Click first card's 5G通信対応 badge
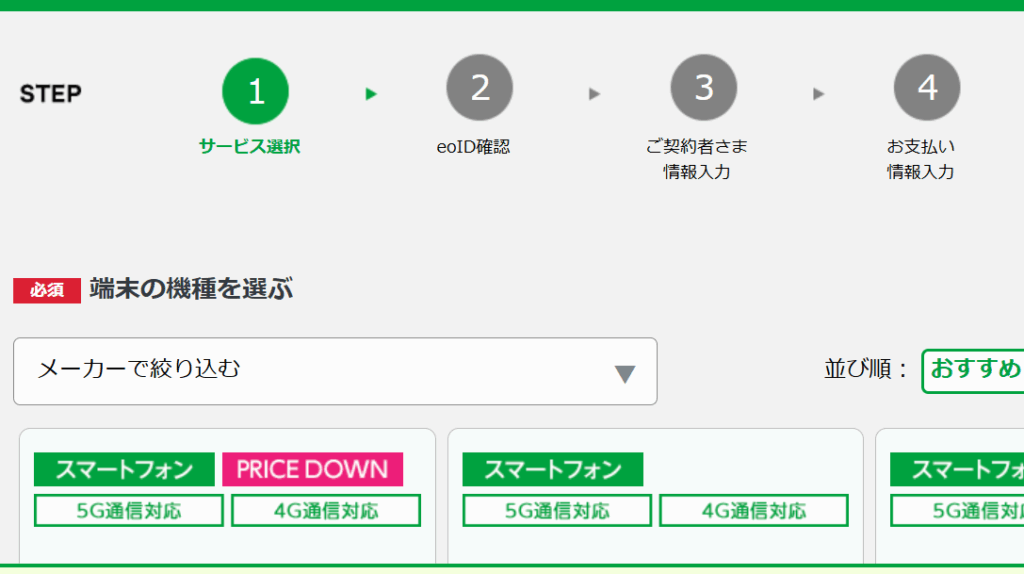The image size is (1024, 574). click(129, 510)
